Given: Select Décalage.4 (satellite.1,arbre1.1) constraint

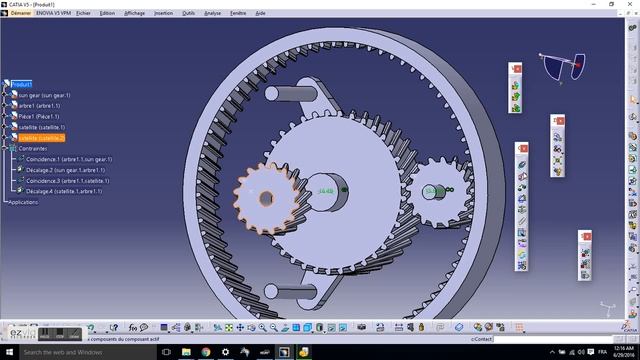Looking at the screenshot, I should 64,191.
